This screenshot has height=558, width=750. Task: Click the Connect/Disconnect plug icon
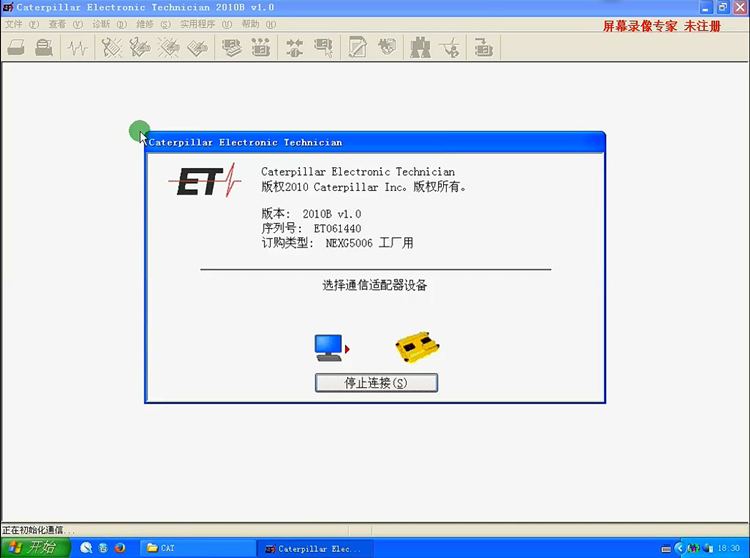coord(294,48)
